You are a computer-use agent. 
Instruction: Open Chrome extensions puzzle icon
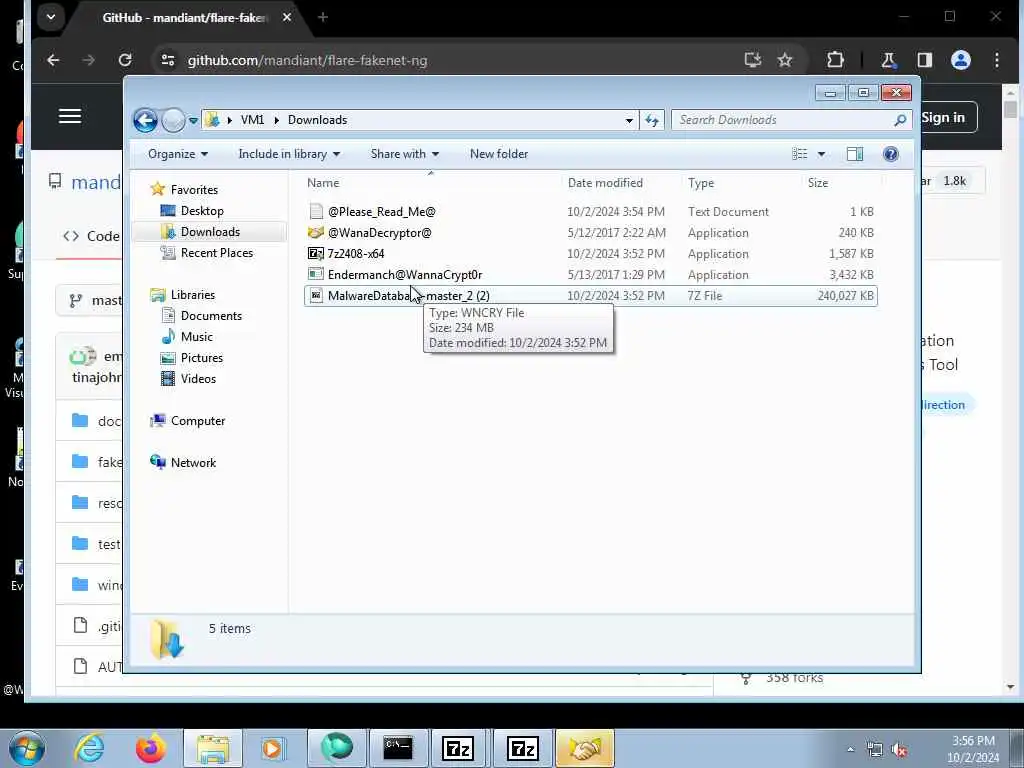tap(835, 60)
